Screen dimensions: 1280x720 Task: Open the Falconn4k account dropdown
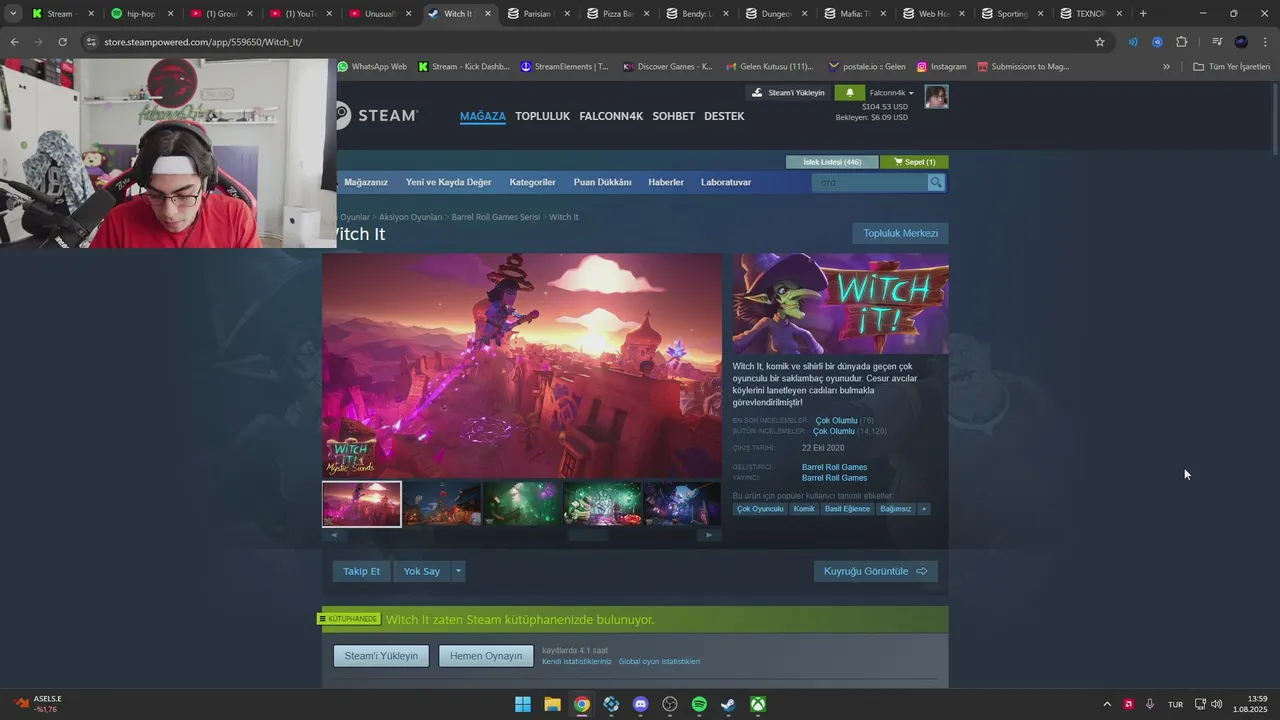coord(892,93)
